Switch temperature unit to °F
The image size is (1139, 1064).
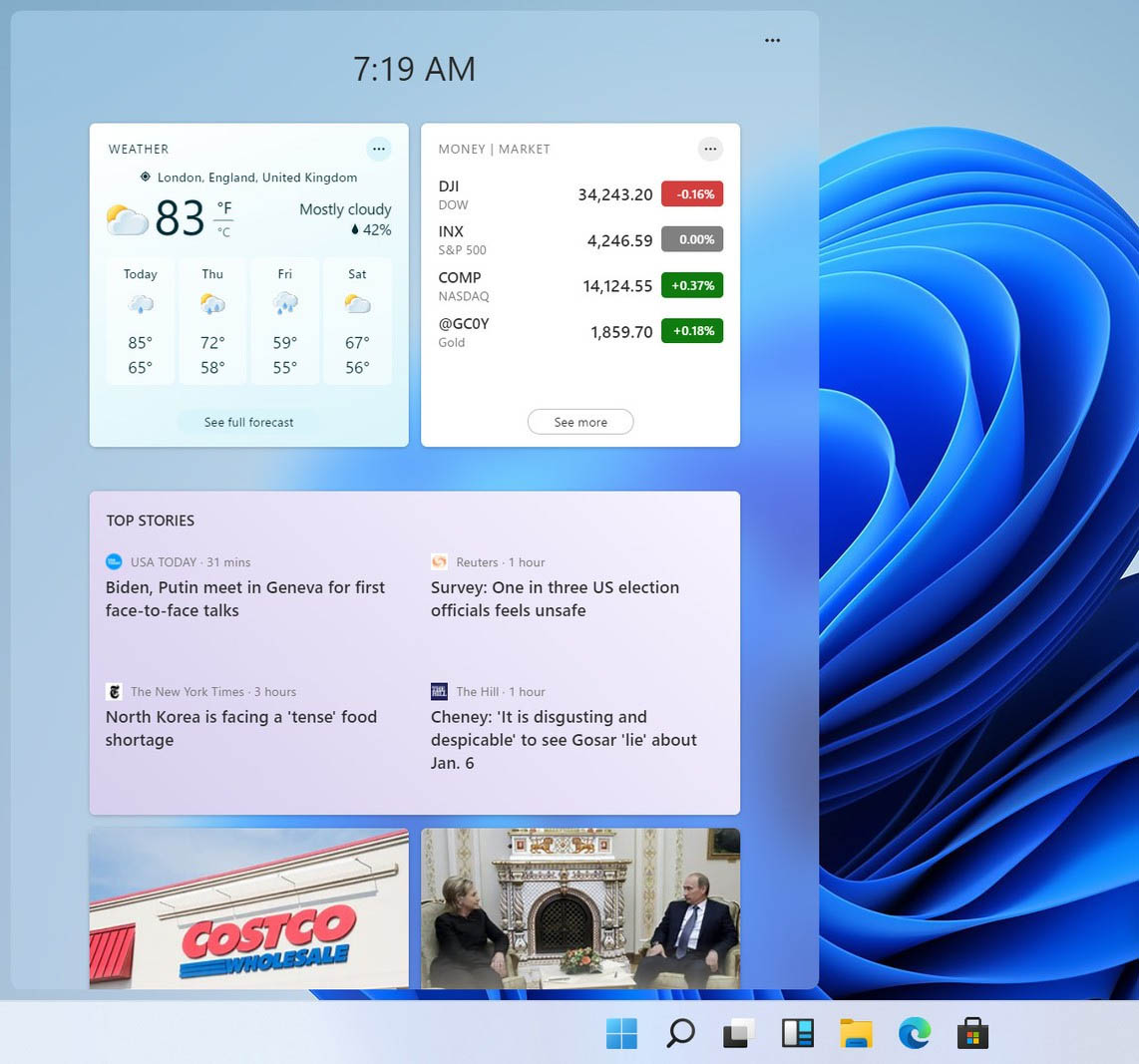(x=224, y=207)
